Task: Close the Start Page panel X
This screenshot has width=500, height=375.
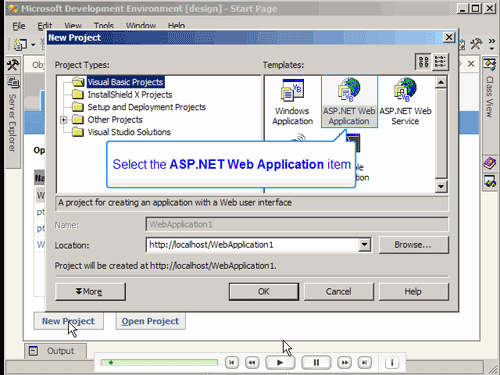Action: coord(471,64)
